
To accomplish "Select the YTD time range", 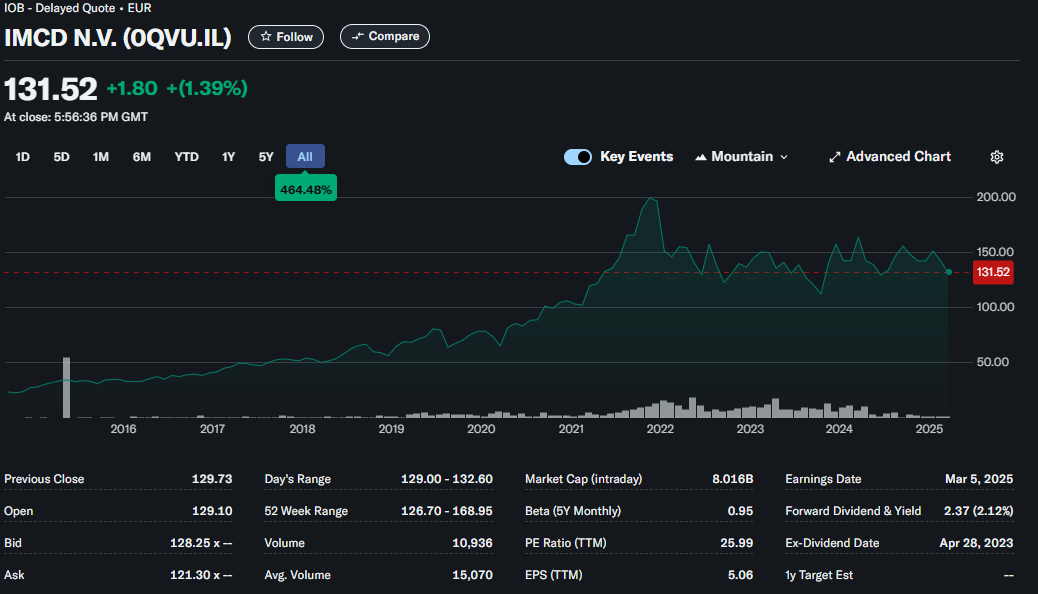I will [x=187, y=157].
